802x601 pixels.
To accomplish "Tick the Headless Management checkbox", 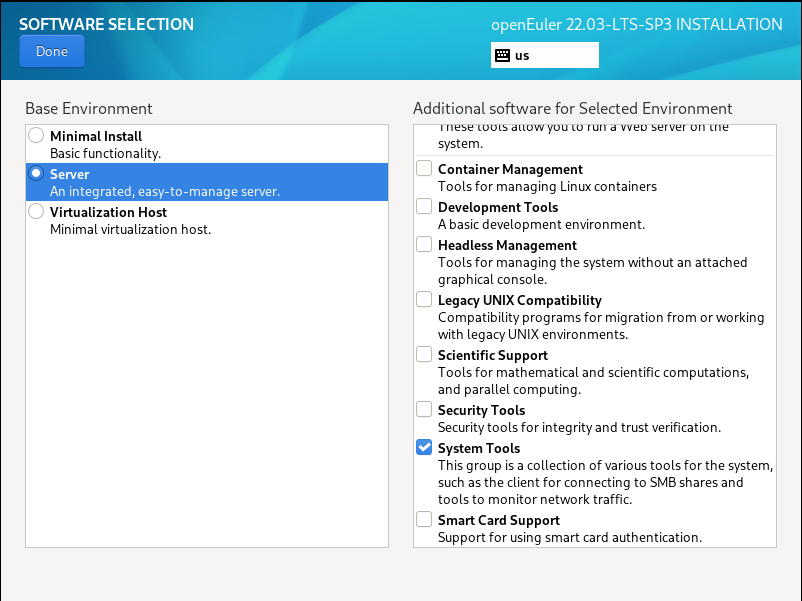I will coord(424,245).
